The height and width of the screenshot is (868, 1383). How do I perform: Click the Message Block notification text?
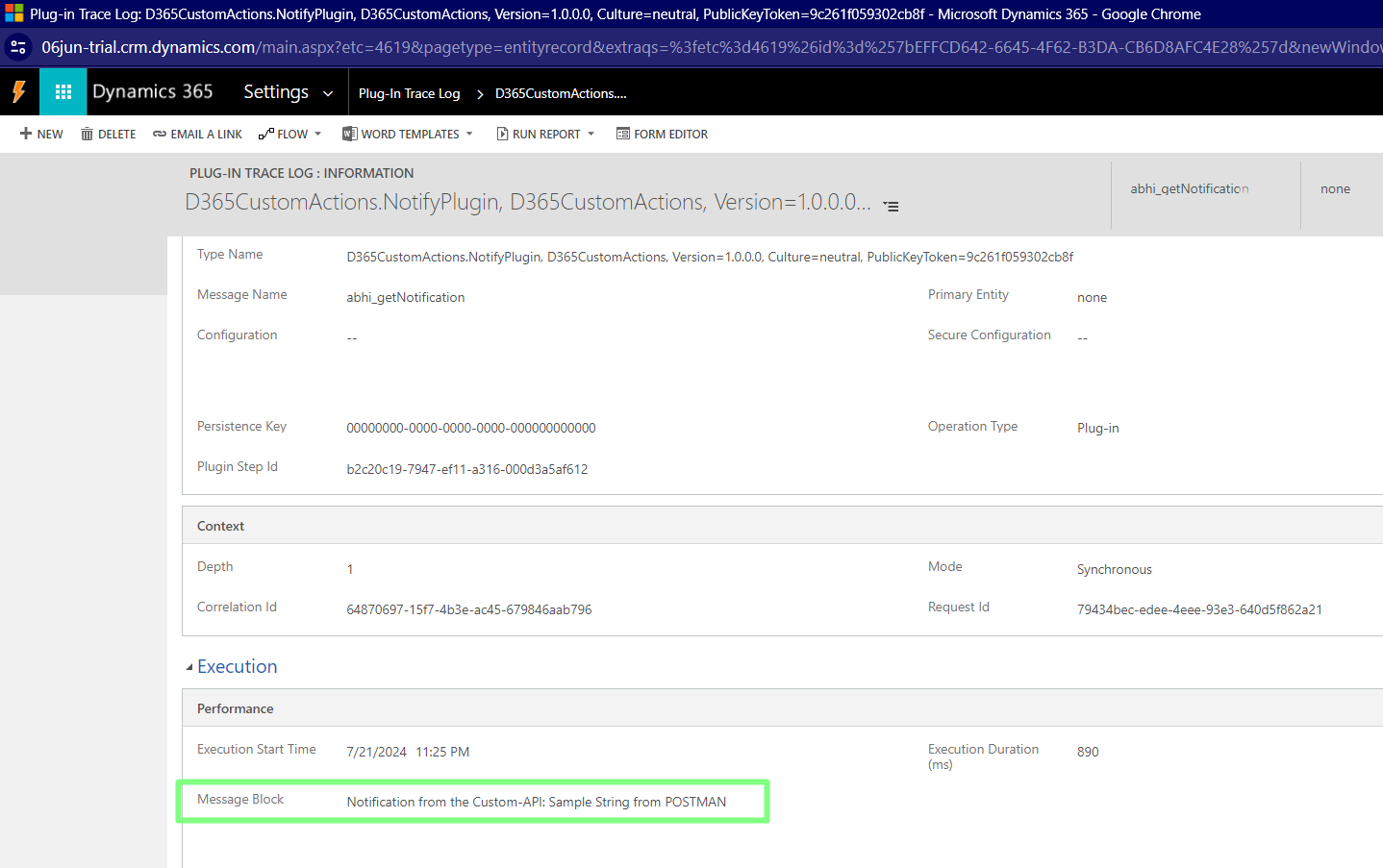[x=537, y=802]
